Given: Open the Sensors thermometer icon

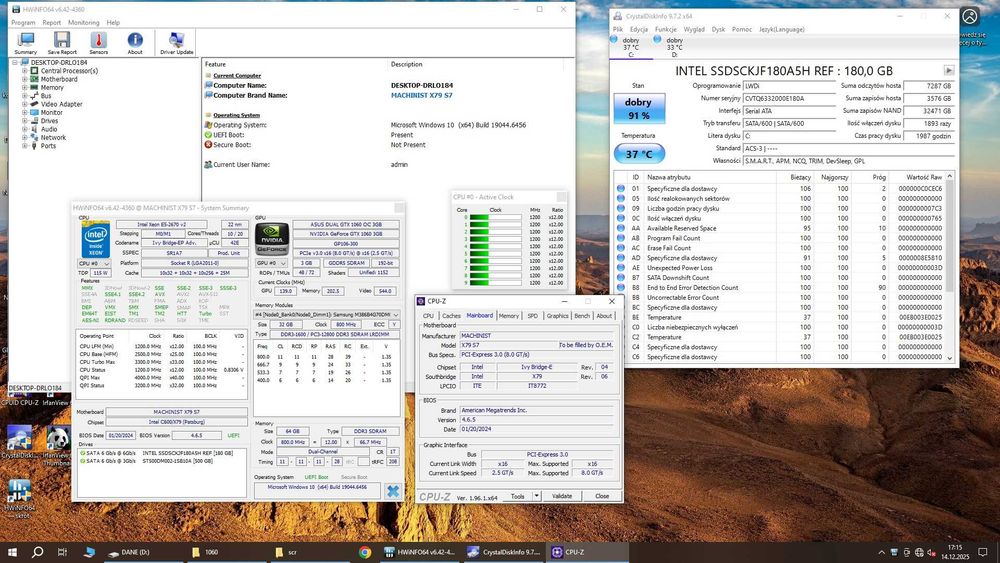Looking at the screenshot, I should 98,43.
